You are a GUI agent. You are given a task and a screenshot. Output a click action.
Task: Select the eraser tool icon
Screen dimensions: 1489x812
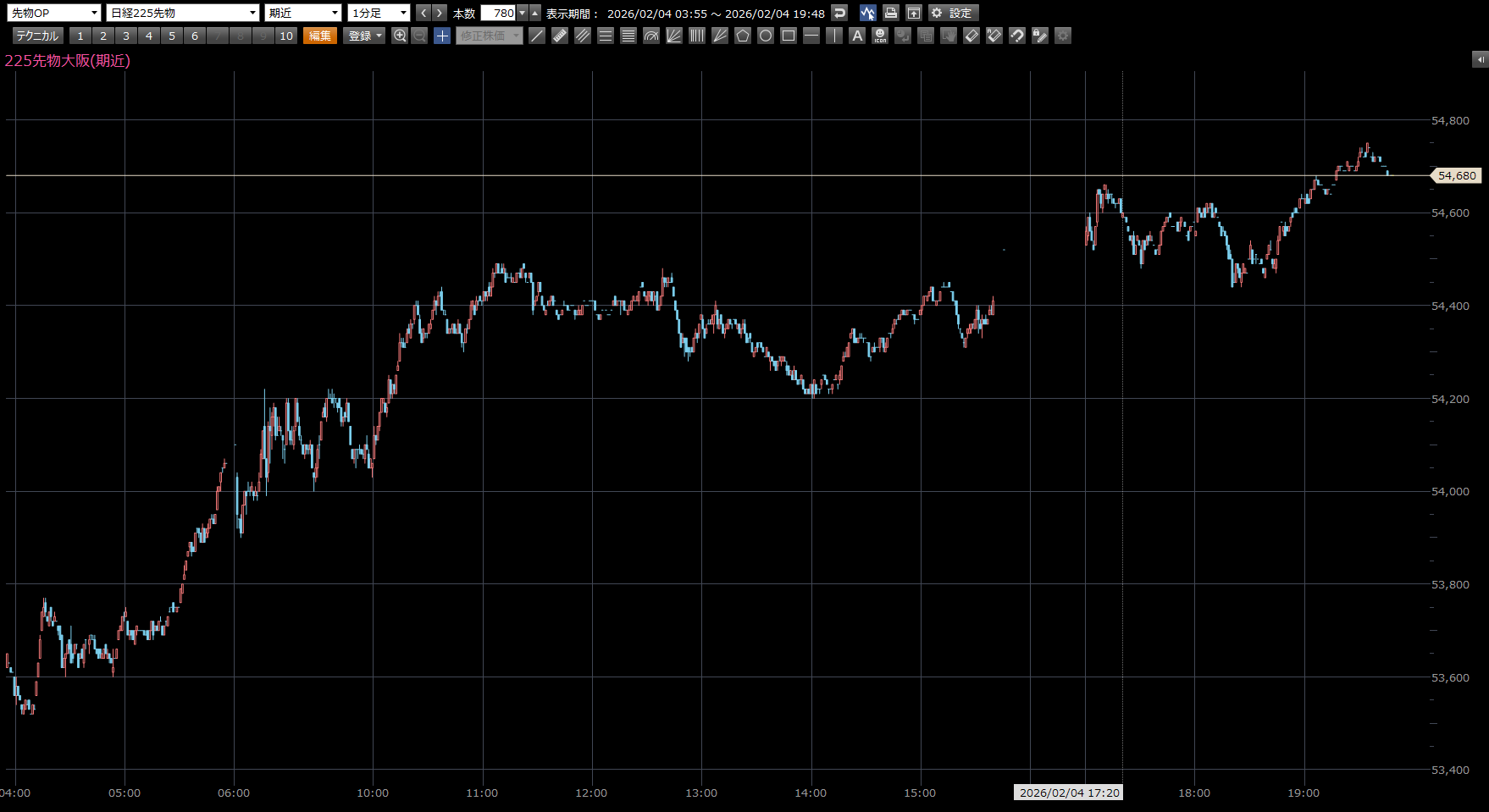(971, 36)
